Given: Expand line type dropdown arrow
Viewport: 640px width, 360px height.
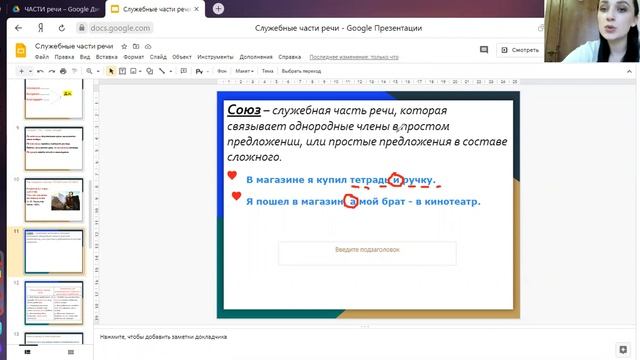Looking at the screenshot, I should click(171, 71).
